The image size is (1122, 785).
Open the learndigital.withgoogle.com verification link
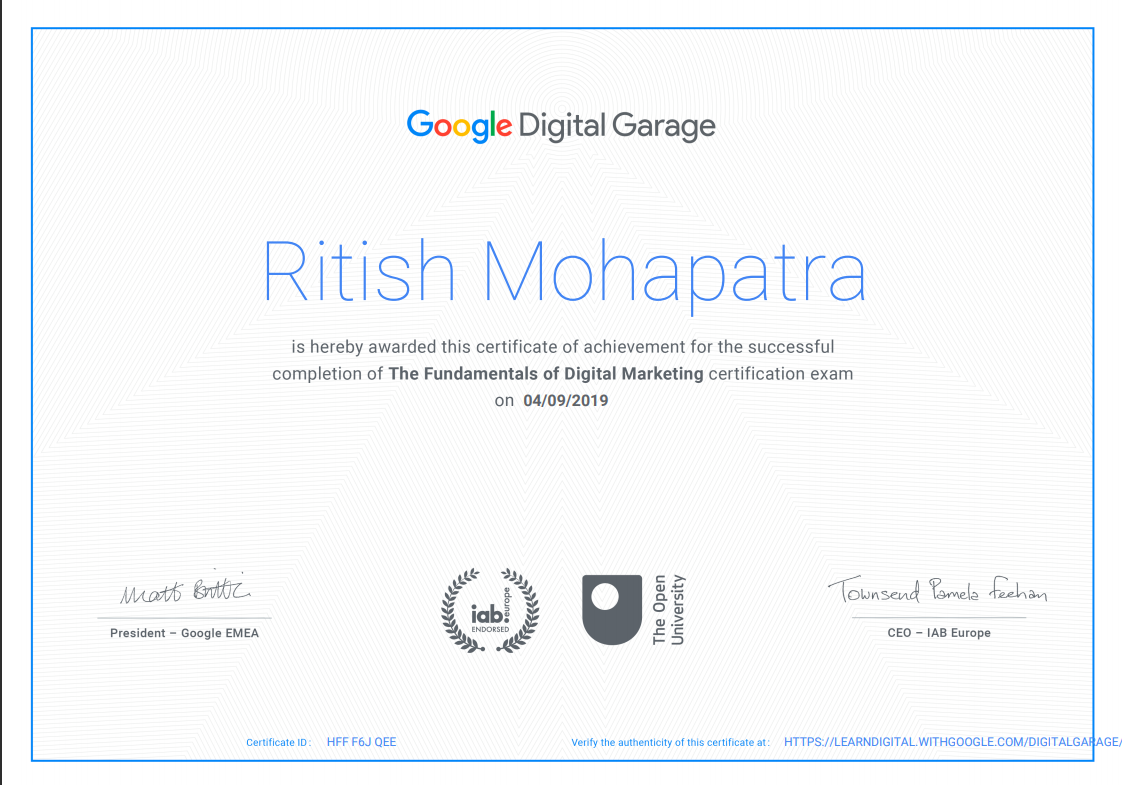pos(952,742)
